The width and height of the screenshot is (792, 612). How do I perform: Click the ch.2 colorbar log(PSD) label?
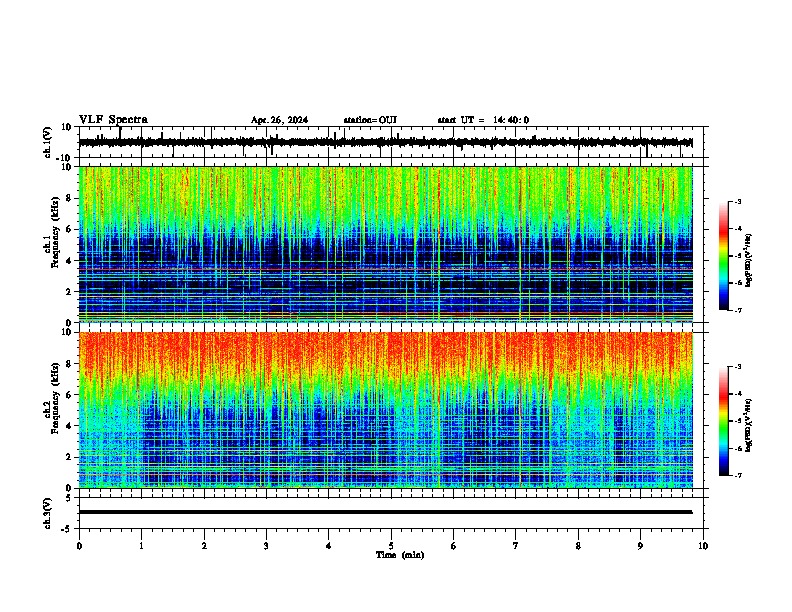coord(748,425)
